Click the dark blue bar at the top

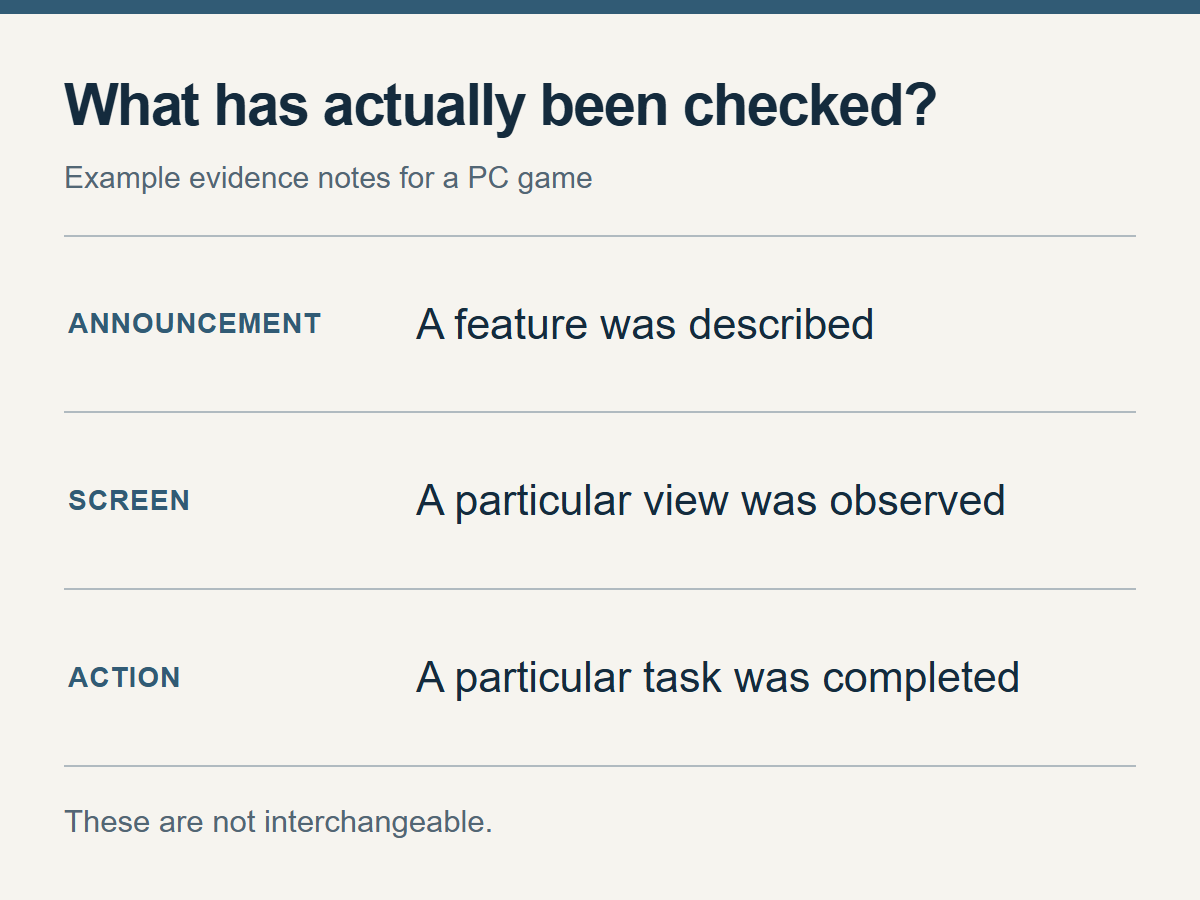coord(600,6)
